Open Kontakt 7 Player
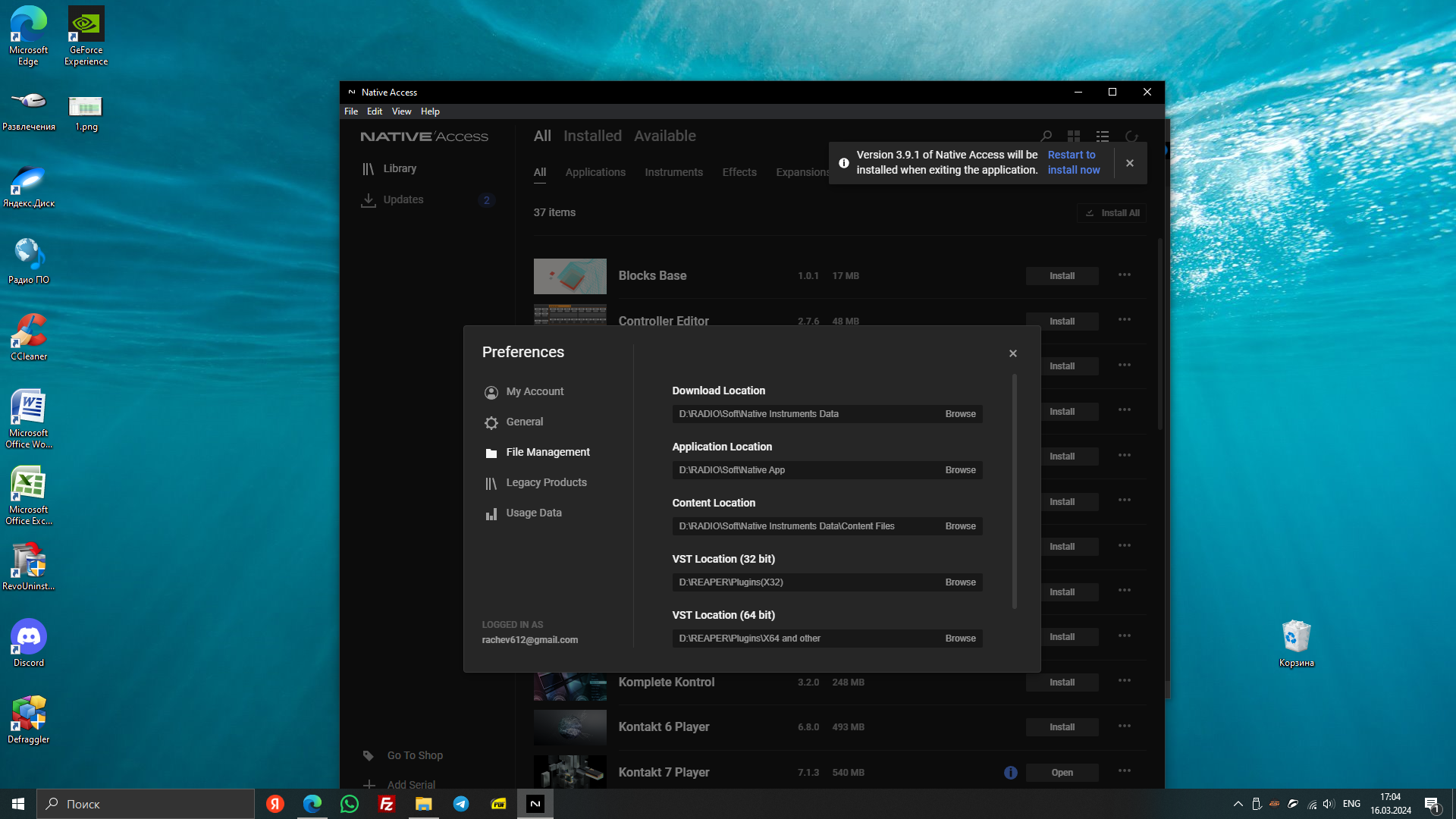Viewport: 1456px width, 819px height. (1062, 773)
